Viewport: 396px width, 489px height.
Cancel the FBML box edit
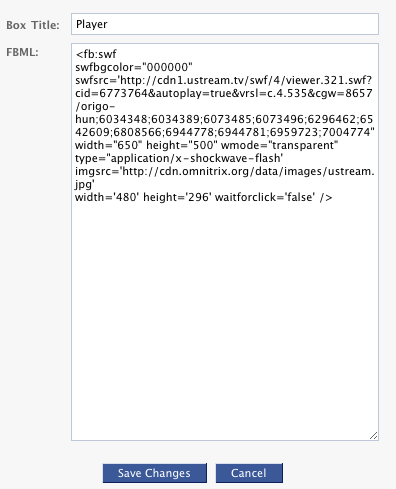click(249, 473)
